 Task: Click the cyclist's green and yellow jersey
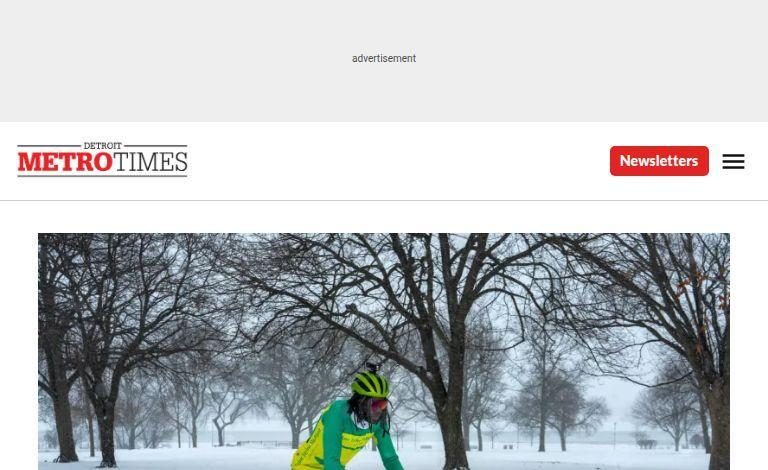click(x=343, y=436)
